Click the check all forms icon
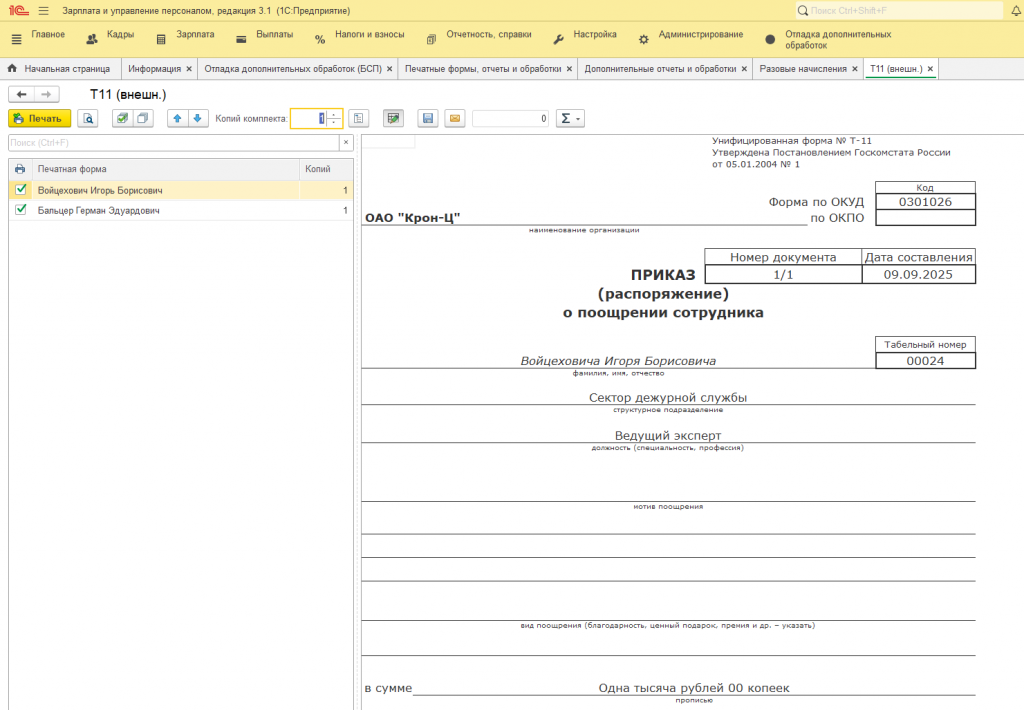Screen dimensions: 1024x710 [122, 118]
